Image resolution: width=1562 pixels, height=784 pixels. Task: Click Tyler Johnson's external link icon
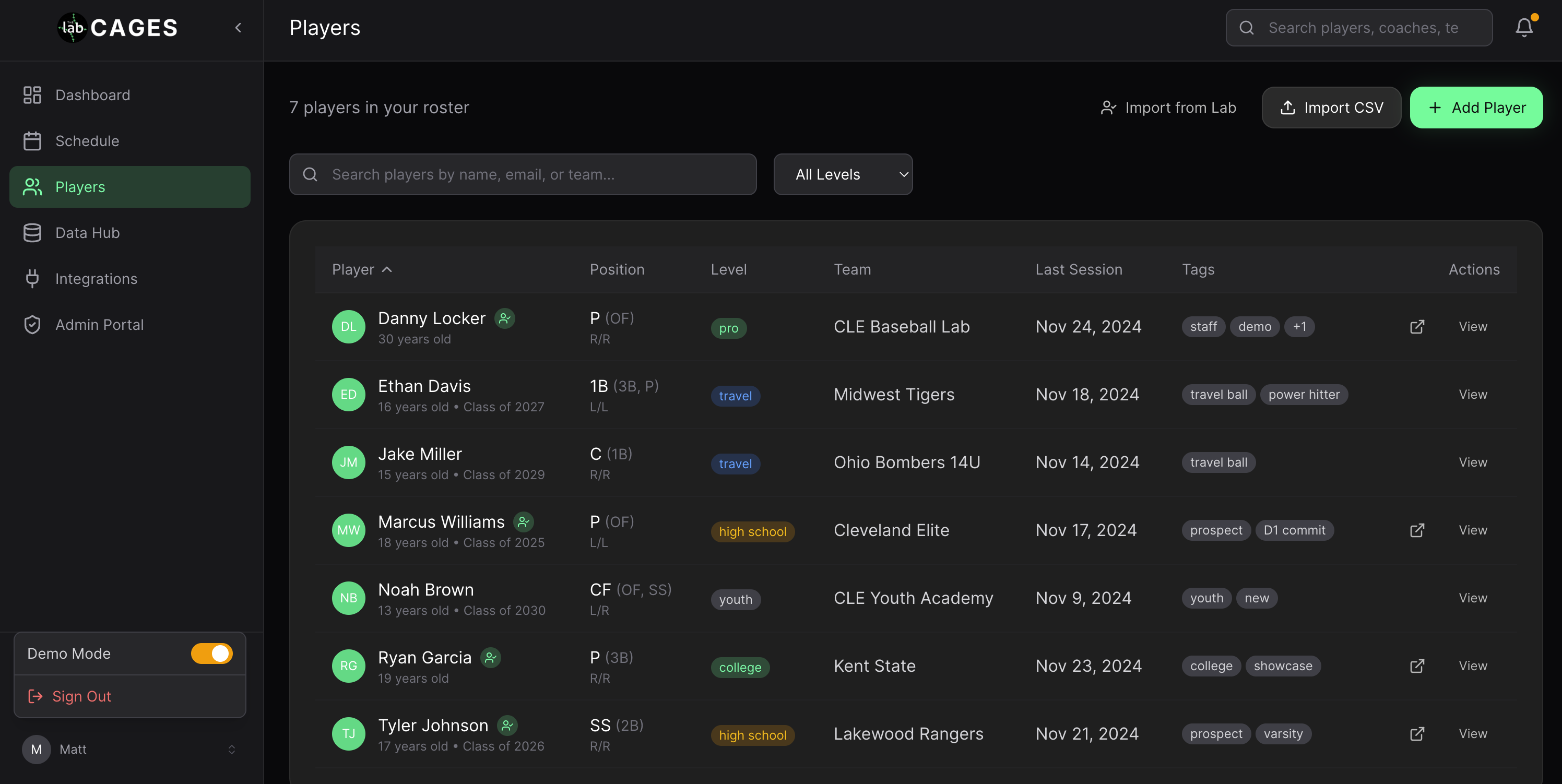pos(1416,734)
